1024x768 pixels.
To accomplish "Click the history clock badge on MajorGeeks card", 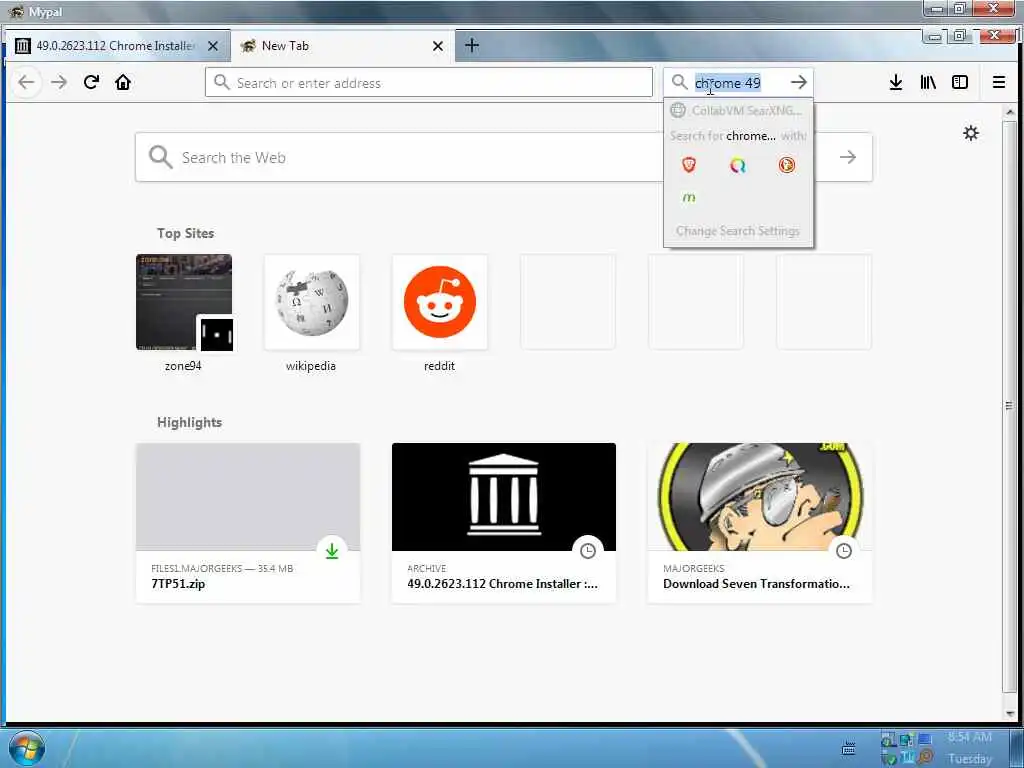I will [844, 551].
